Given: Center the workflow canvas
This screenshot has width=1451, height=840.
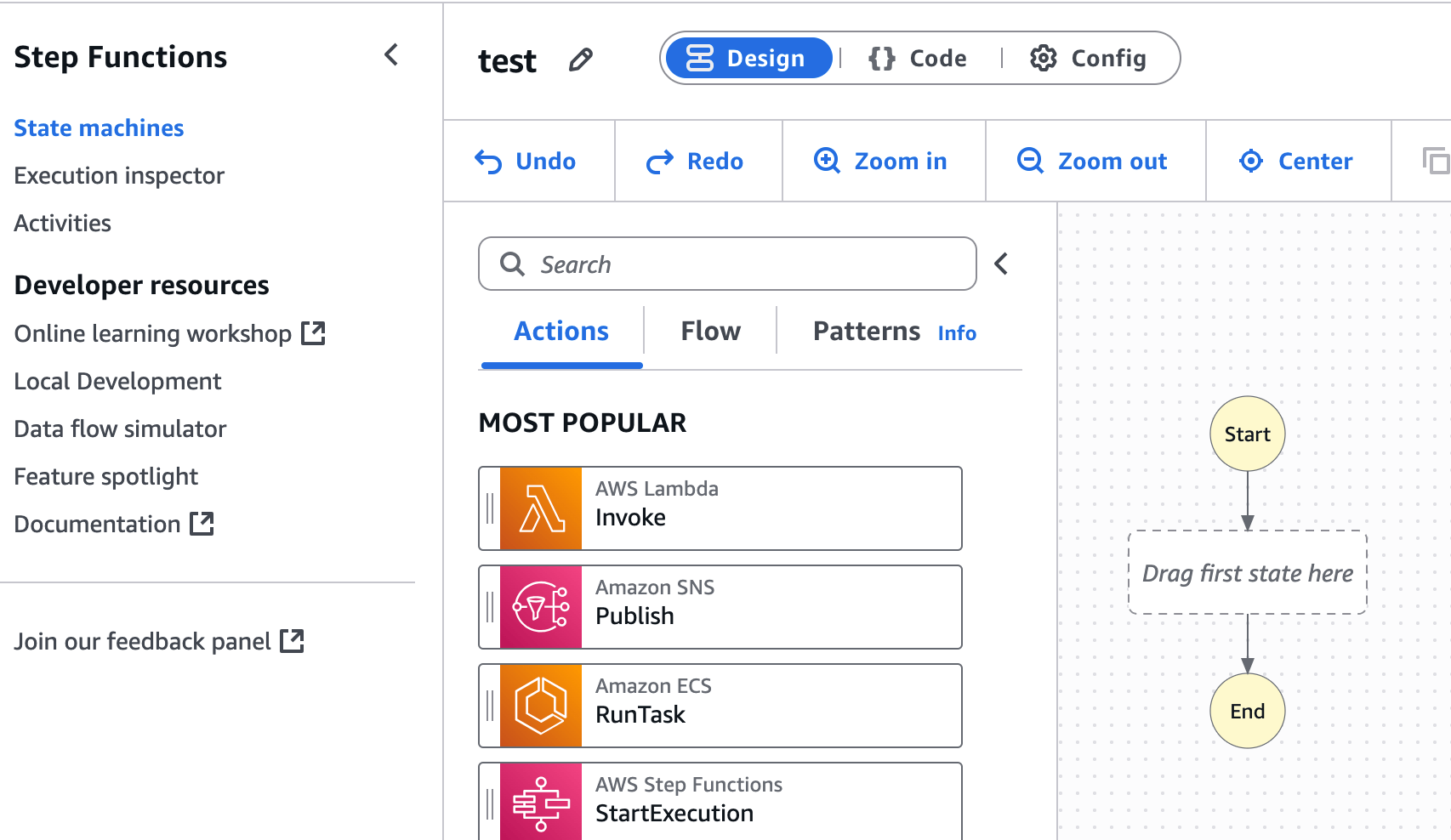Looking at the screenshot, I should click(1296, 161).
